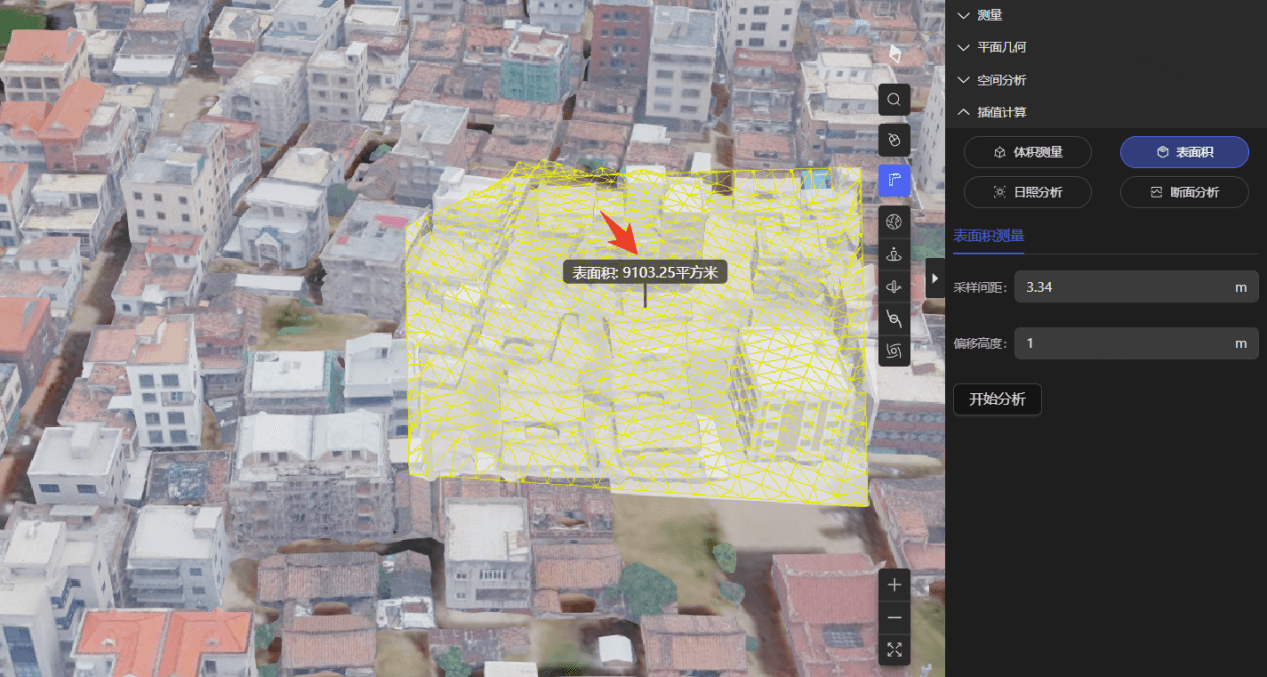
Task: Click the zoom in plus button
Action: tap(894, 585)
